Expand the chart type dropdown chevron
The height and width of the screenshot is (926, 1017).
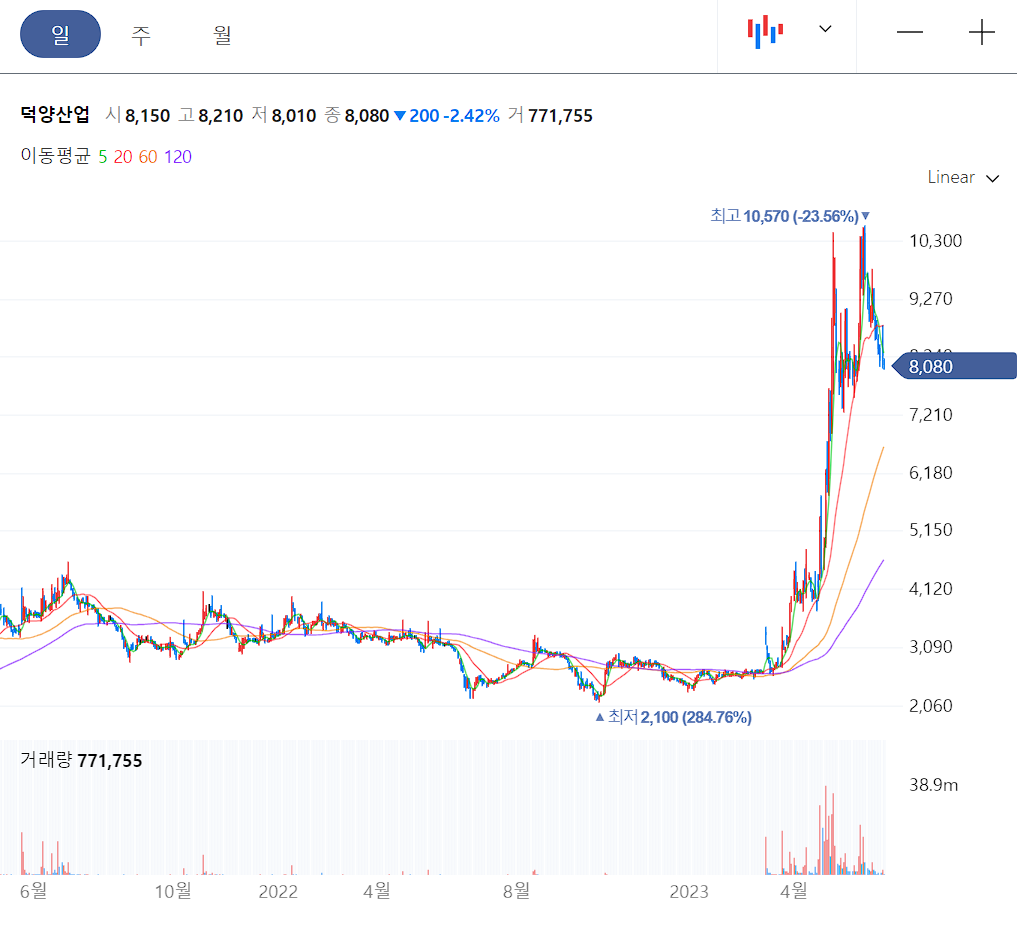[825, 30]
